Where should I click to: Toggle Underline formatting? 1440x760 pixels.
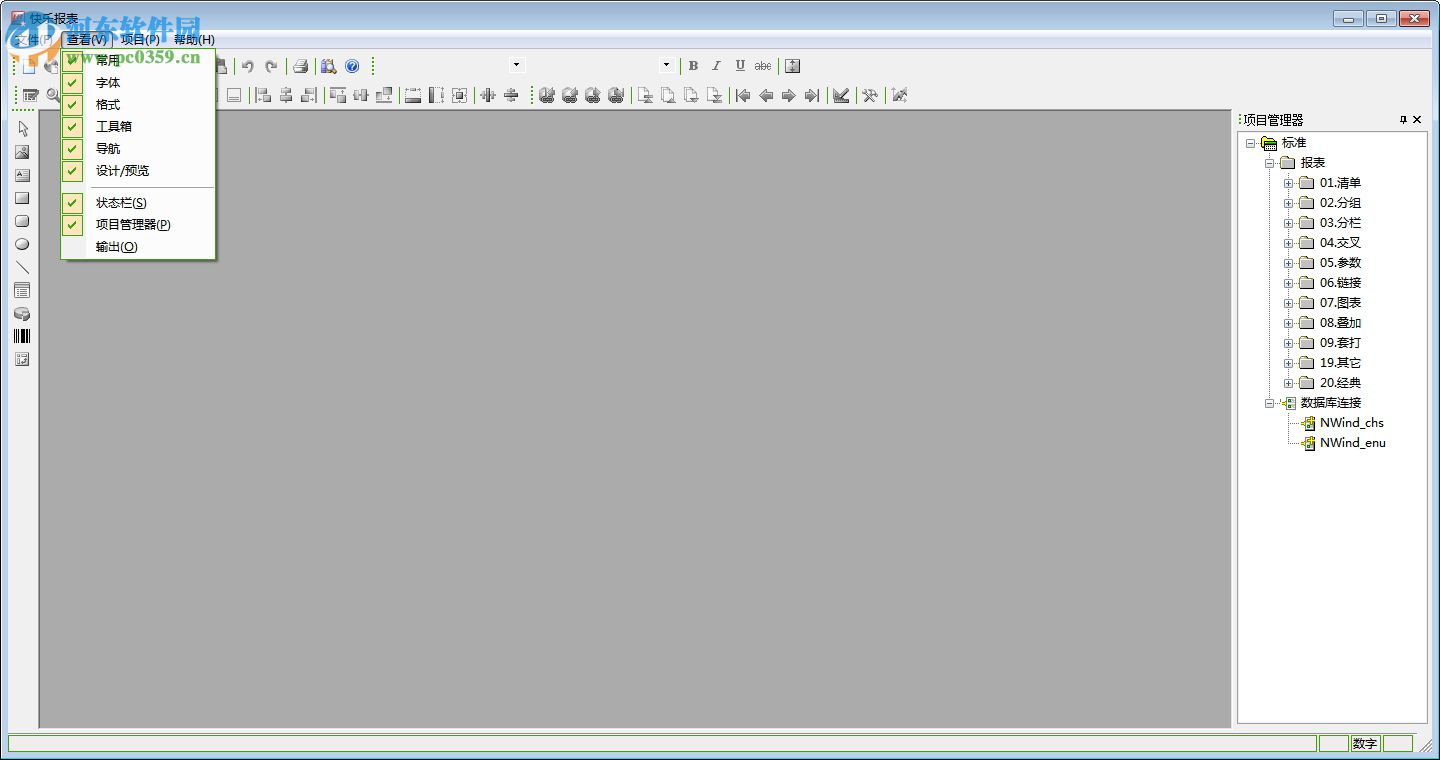740,66
